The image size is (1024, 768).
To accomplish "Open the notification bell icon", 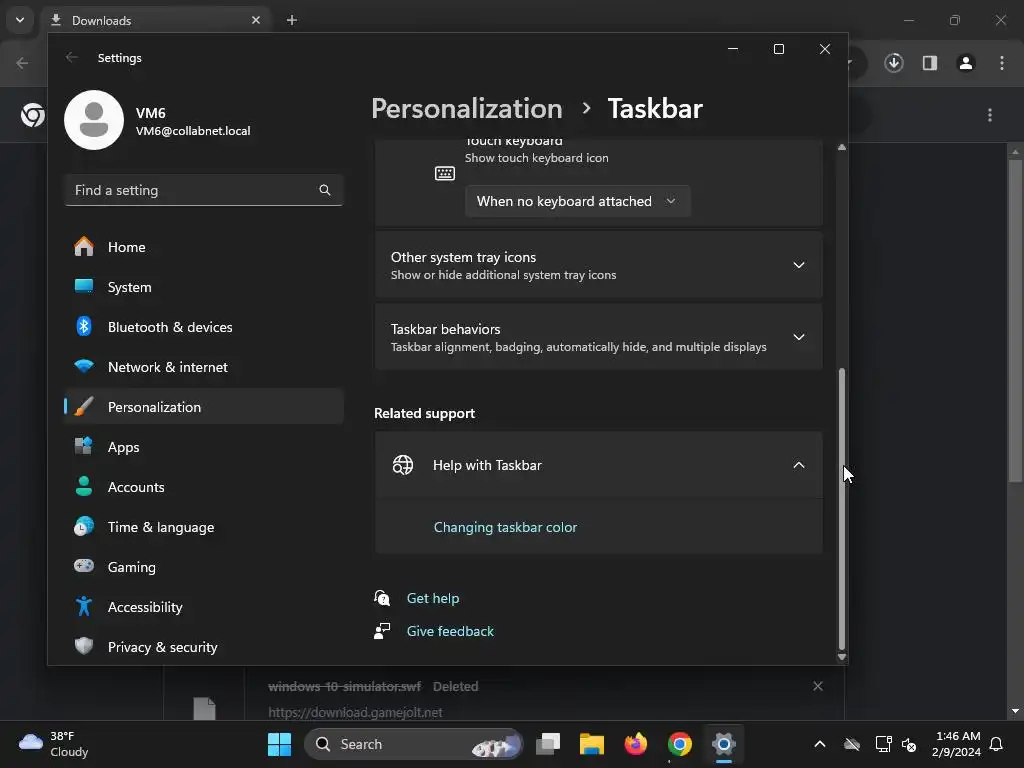I will click(x=997, y=744).
